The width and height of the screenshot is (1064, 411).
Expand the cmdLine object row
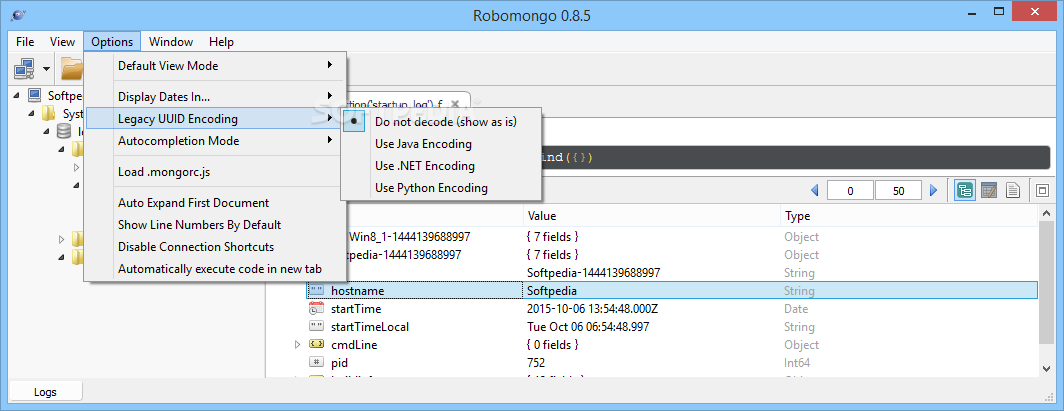point(297,345)
